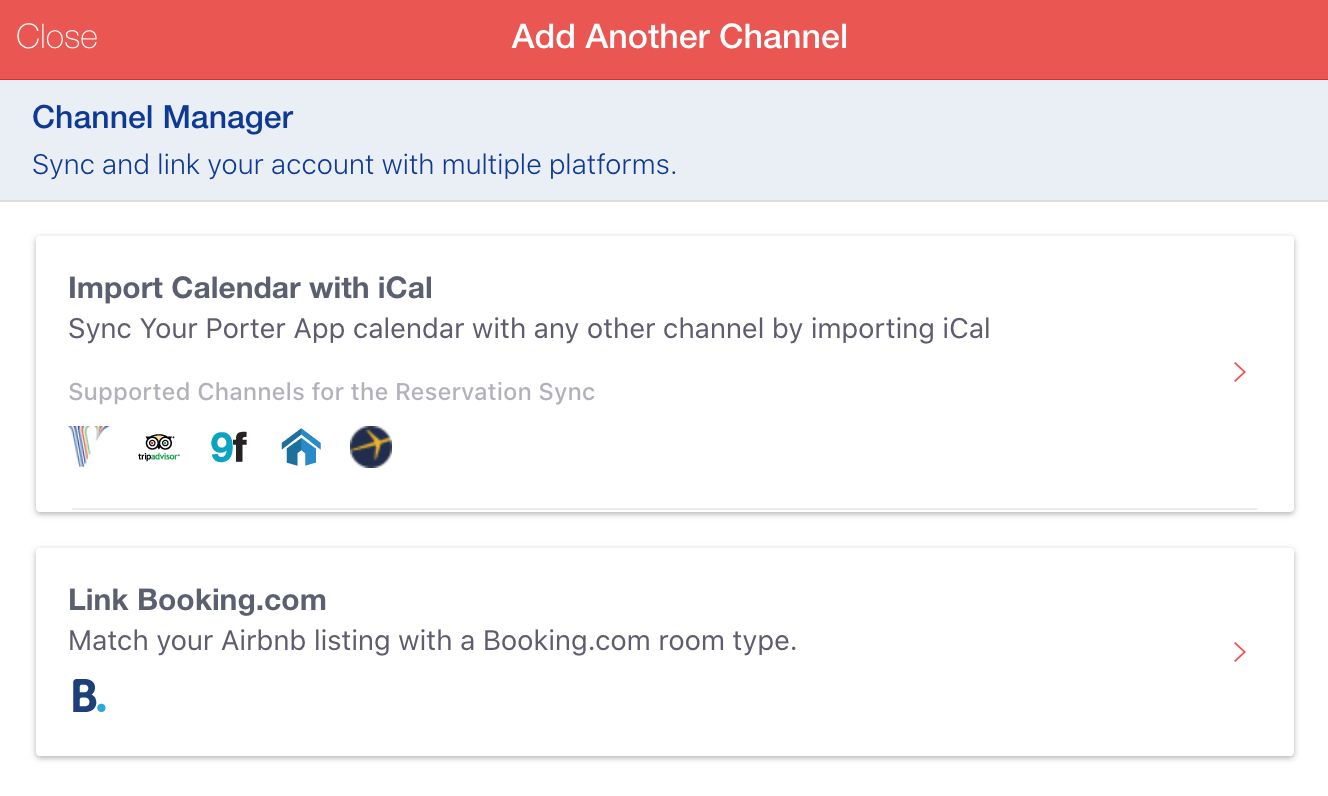The width and height of the screenshot is (1328, 796).
Task: Click the Booking.com 'B.' logo
Action: coord(89,696)
